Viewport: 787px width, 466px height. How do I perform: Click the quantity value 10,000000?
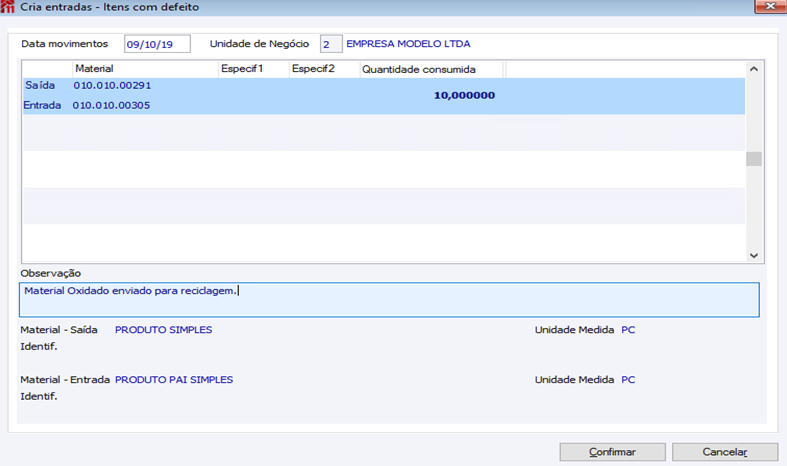click(464, 95)
